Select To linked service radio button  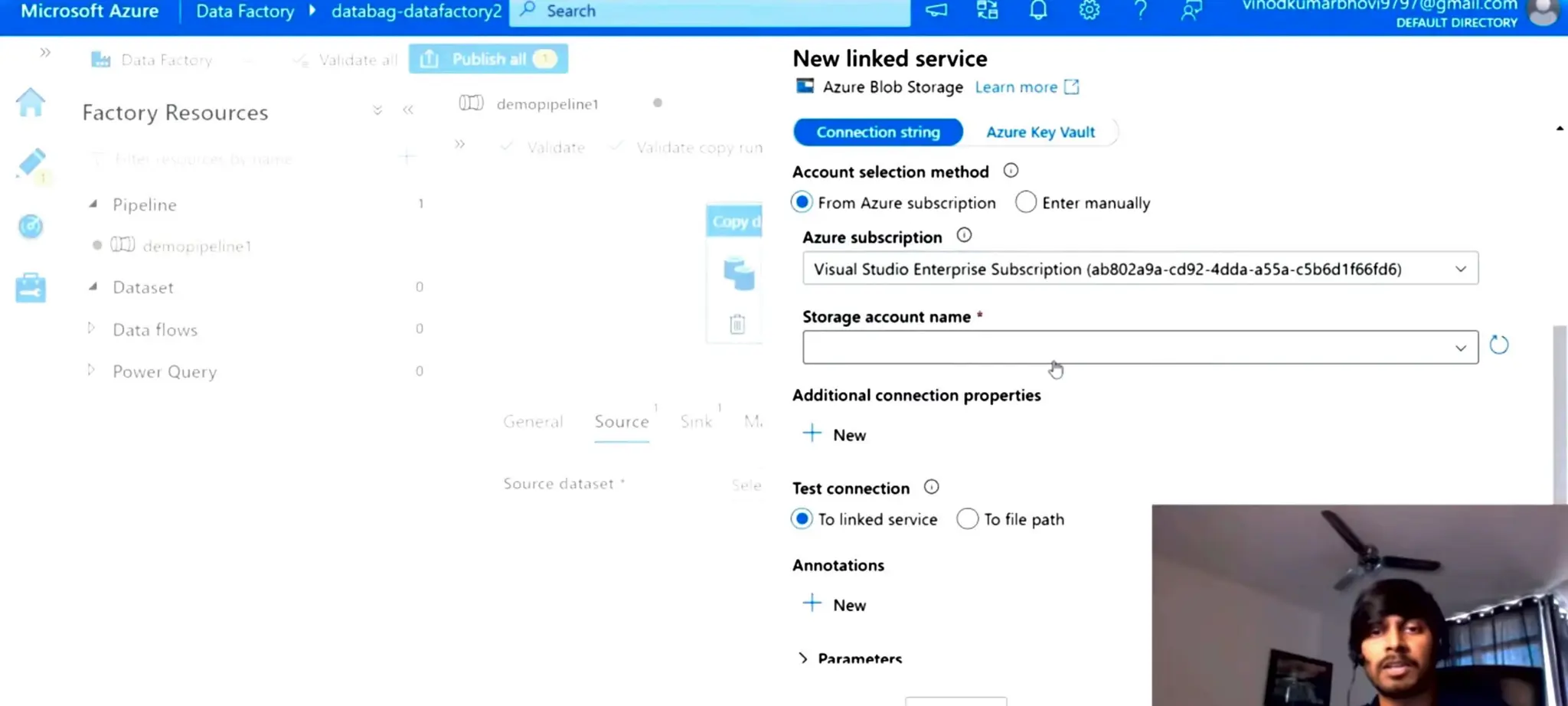tap(802, 519)
